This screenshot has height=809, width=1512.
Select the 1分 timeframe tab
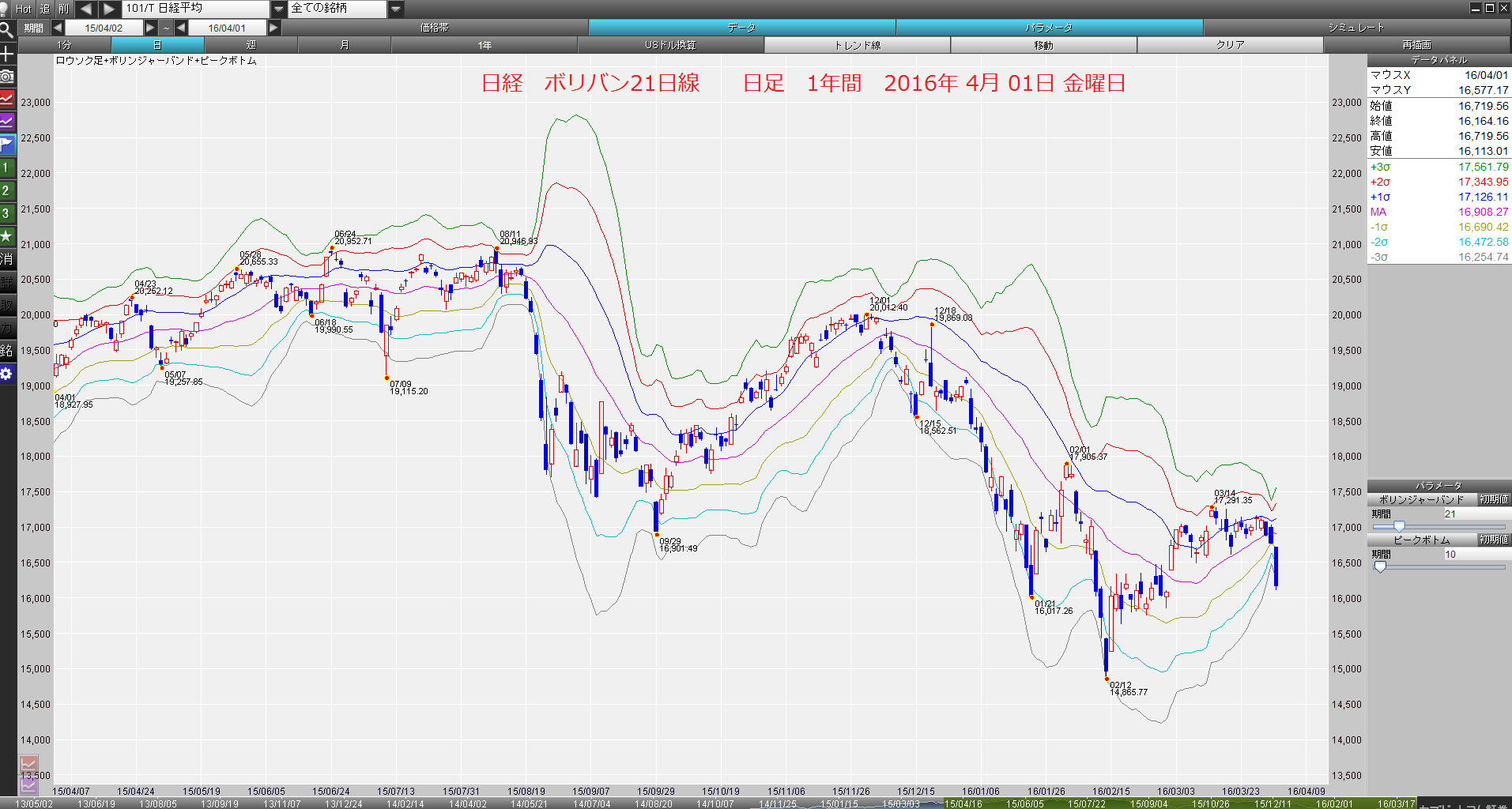coord(64,45)
